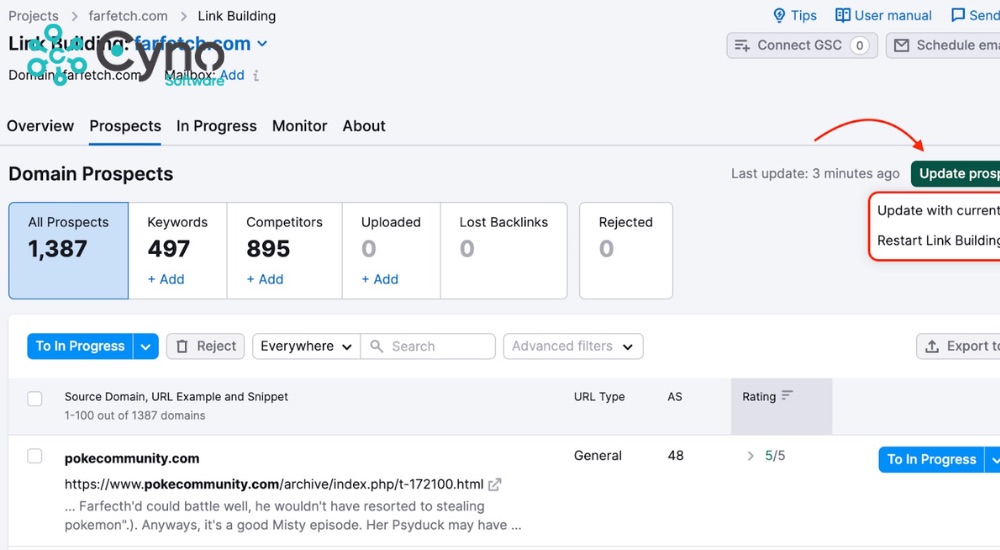Select the Lost Backlinks card
1000x550 pixels.
(504, 251)
